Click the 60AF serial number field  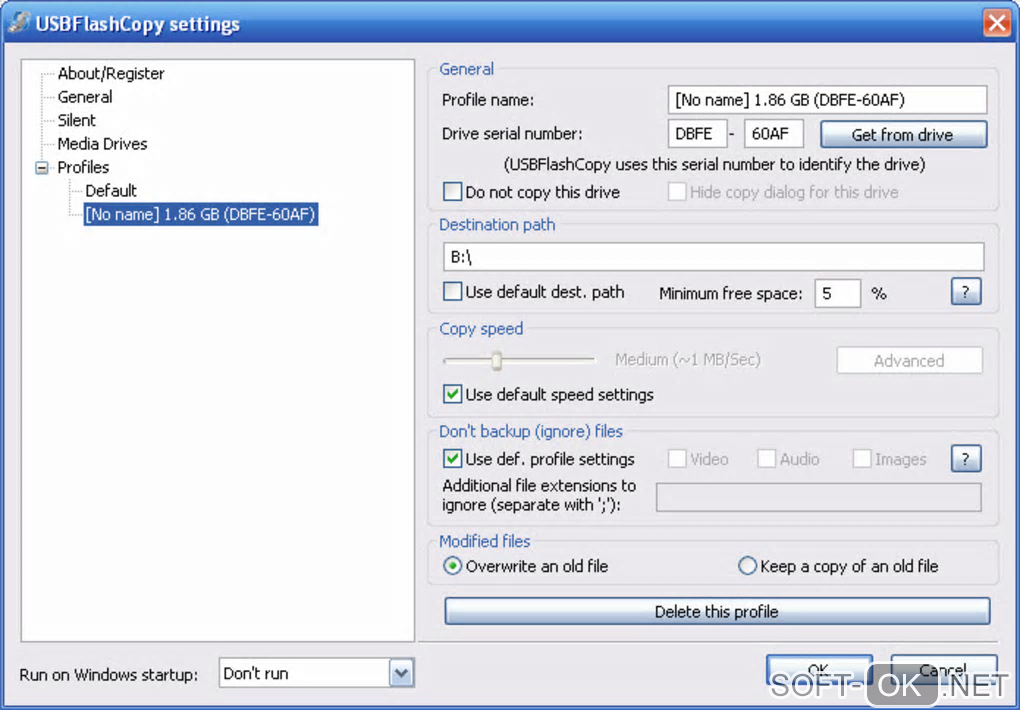(x=773, y=134)
